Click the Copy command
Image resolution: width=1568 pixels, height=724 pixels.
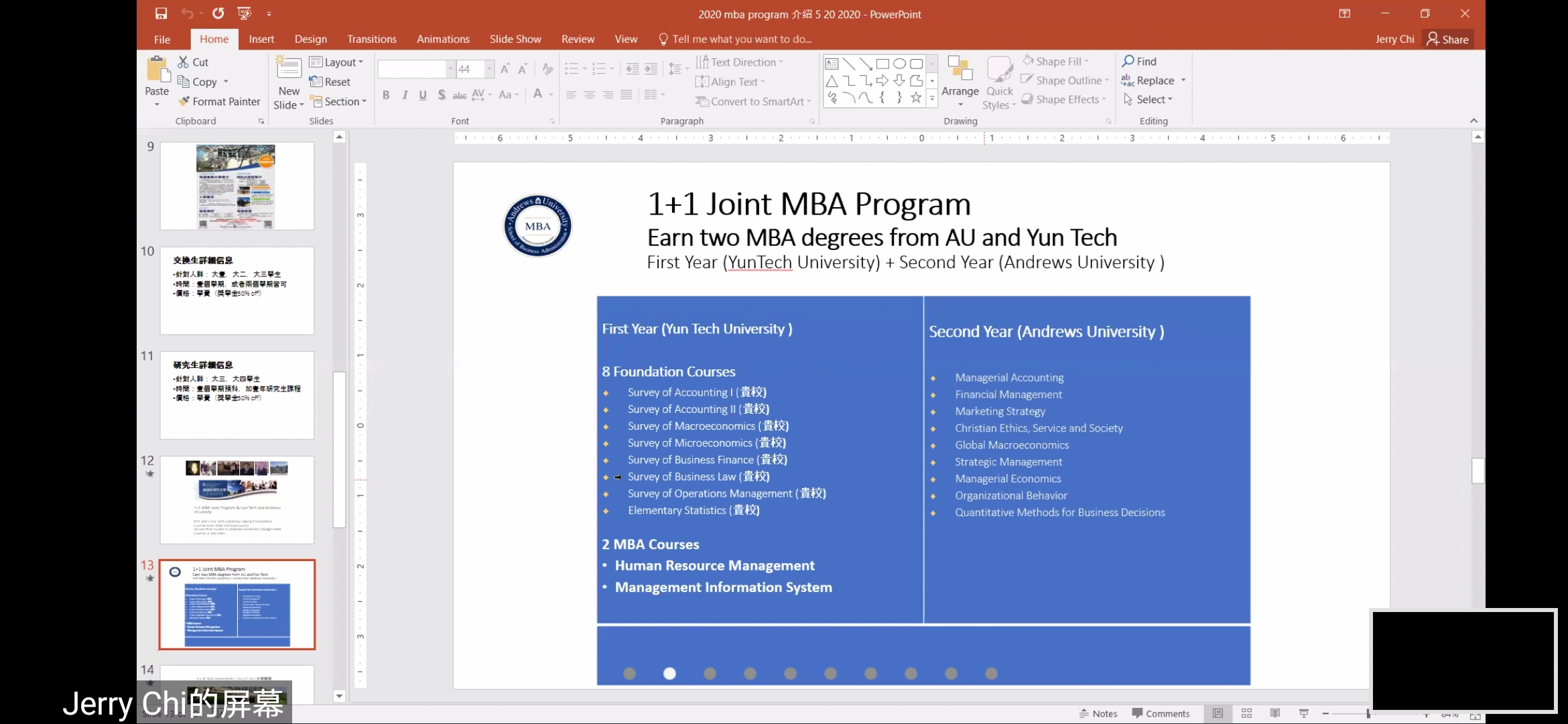[198, 81]
